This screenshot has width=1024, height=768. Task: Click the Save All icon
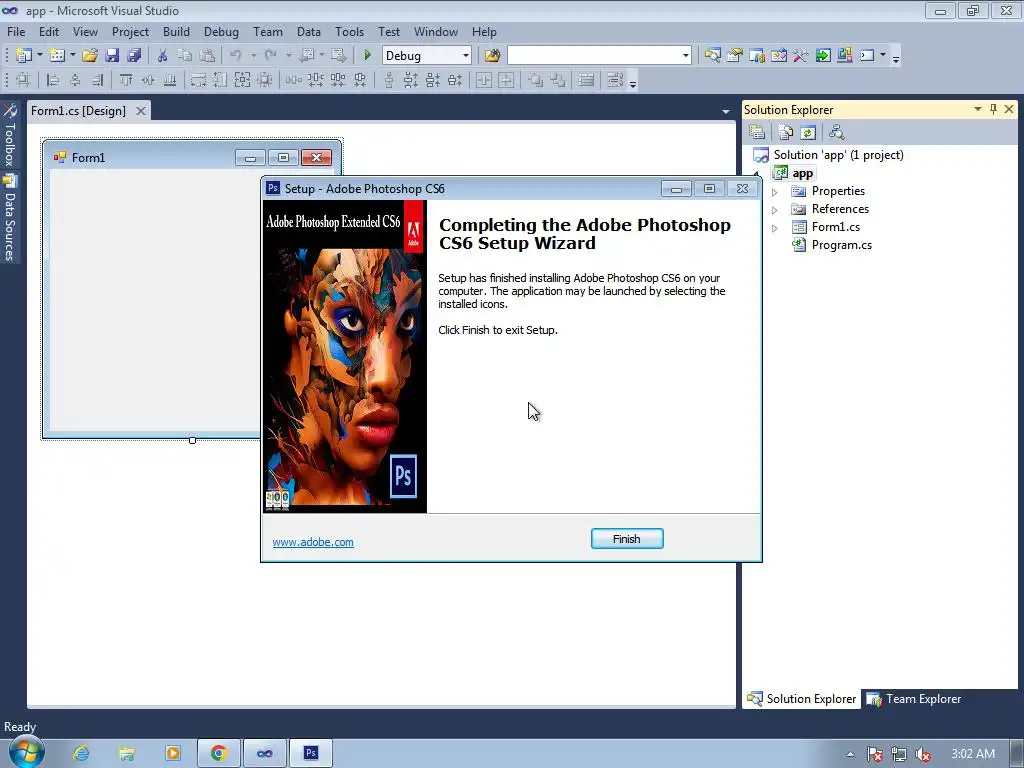click(134, 56)
